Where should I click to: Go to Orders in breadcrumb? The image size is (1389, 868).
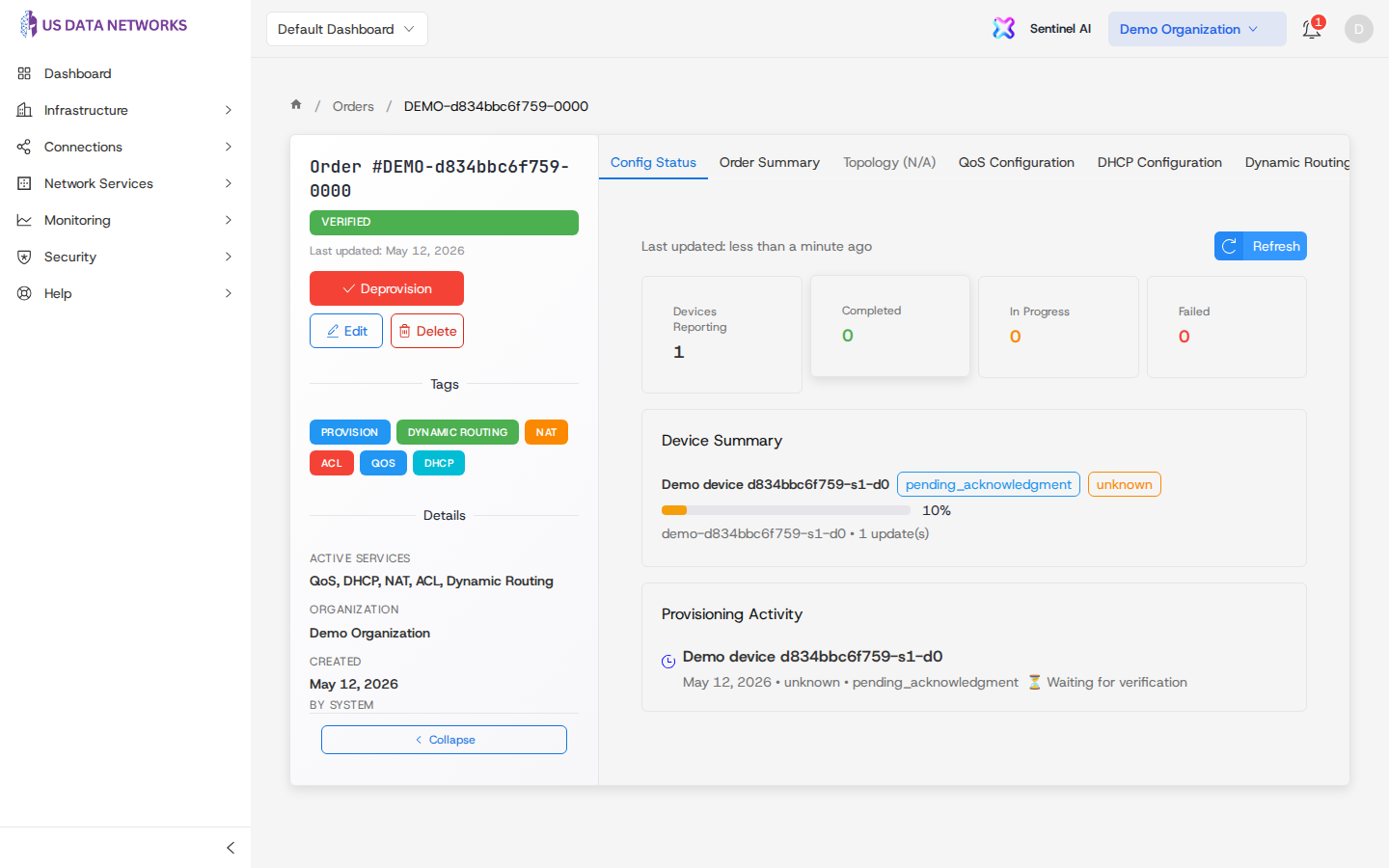click(353, 106)
